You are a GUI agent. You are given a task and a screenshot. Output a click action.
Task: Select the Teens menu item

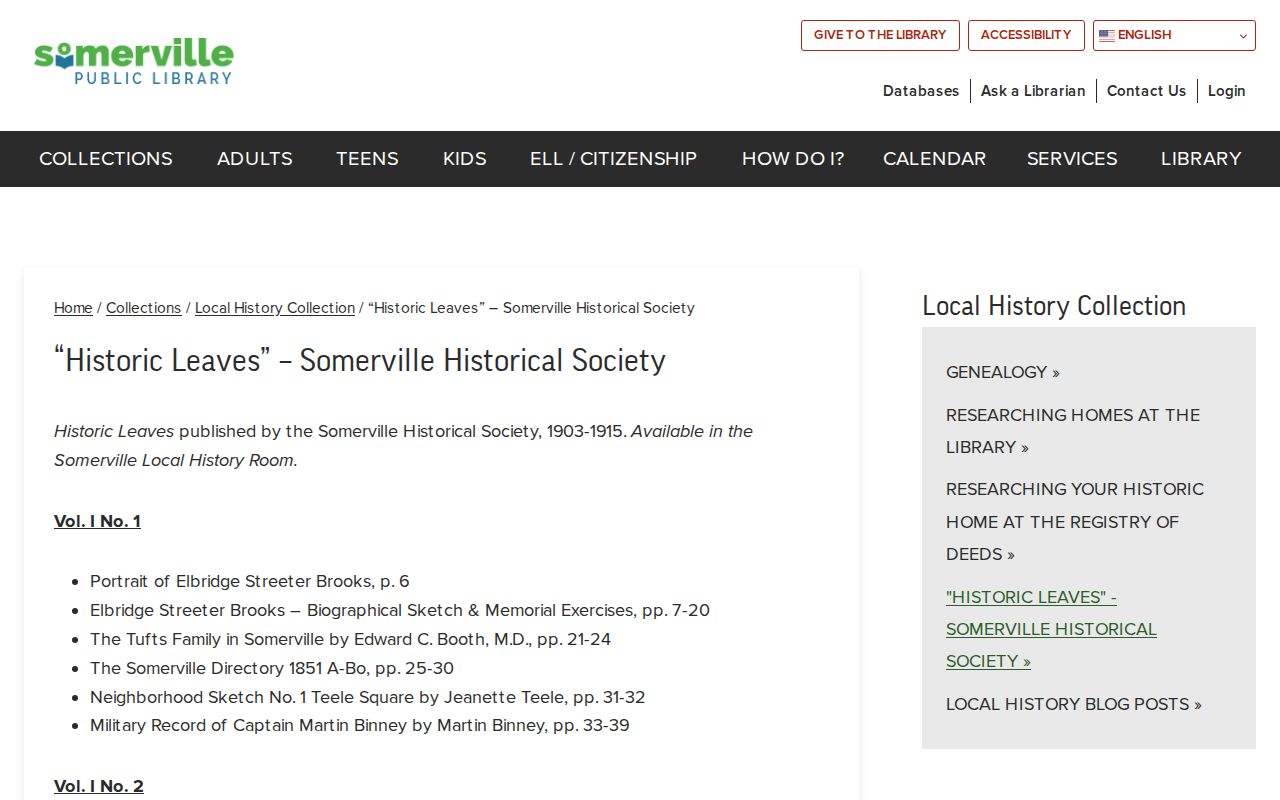point(367,159)
